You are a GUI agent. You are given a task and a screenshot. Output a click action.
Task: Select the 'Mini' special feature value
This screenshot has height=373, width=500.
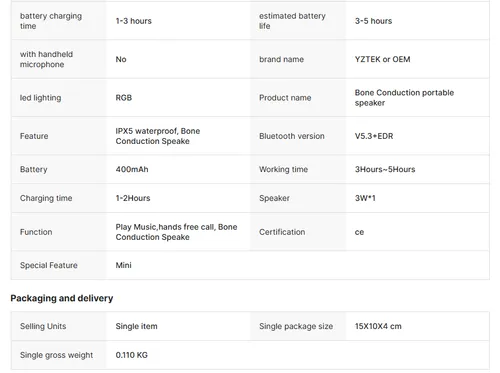124,265
